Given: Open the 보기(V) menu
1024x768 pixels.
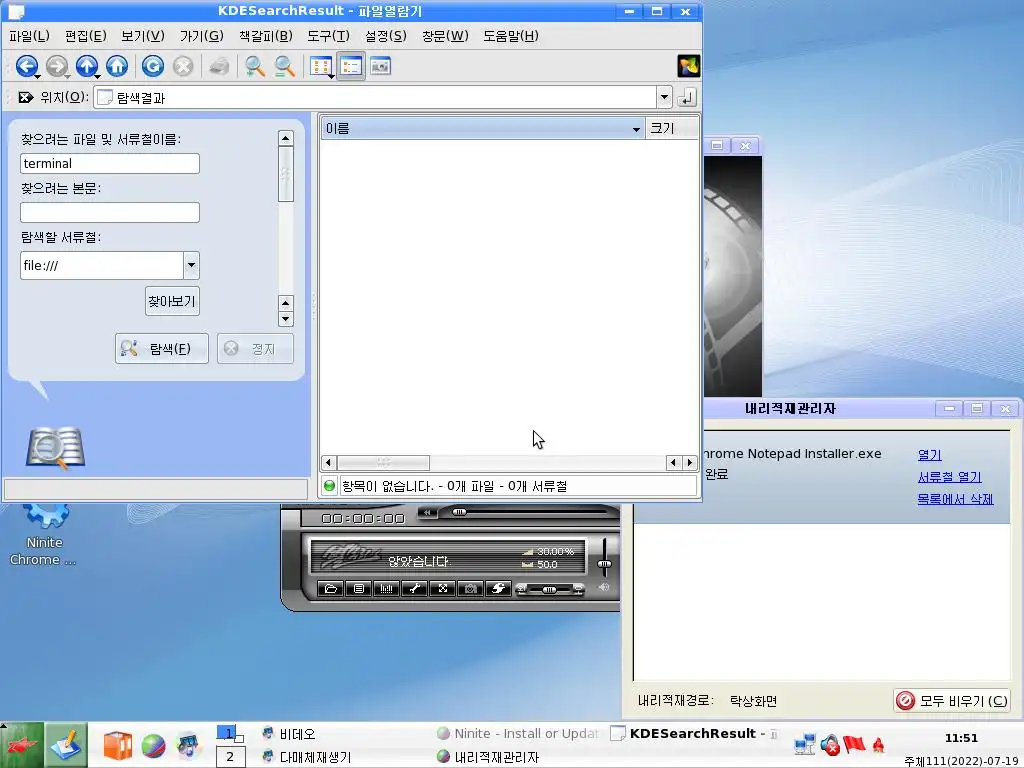Looking at the screenshot, I should click(x=143, y=36).
